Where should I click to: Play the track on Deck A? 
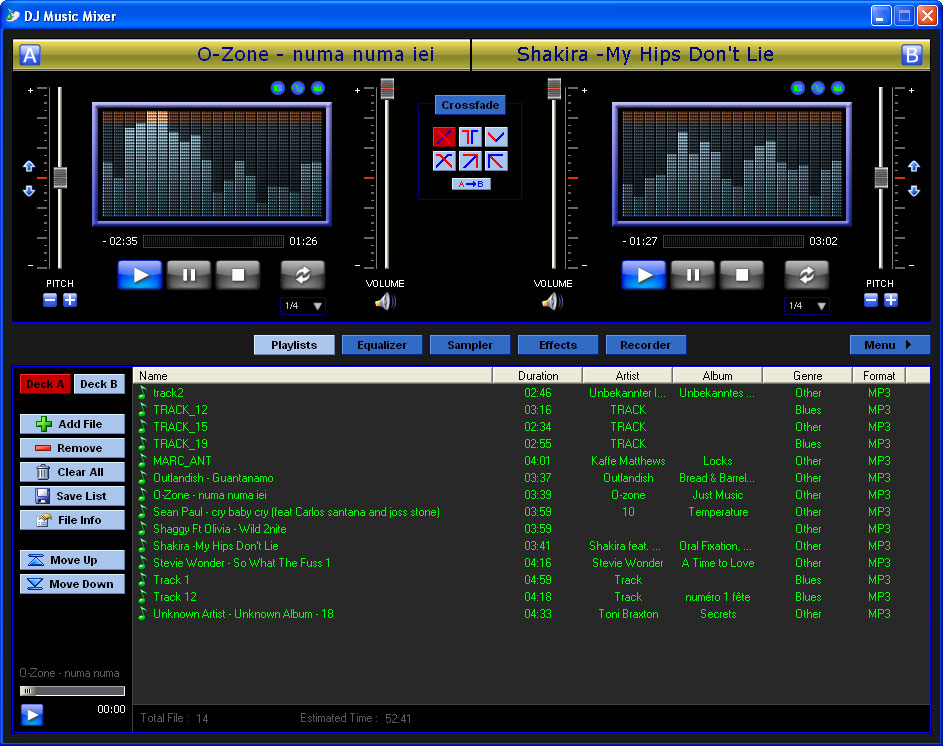pyautogui.click(x=140, y=275)
